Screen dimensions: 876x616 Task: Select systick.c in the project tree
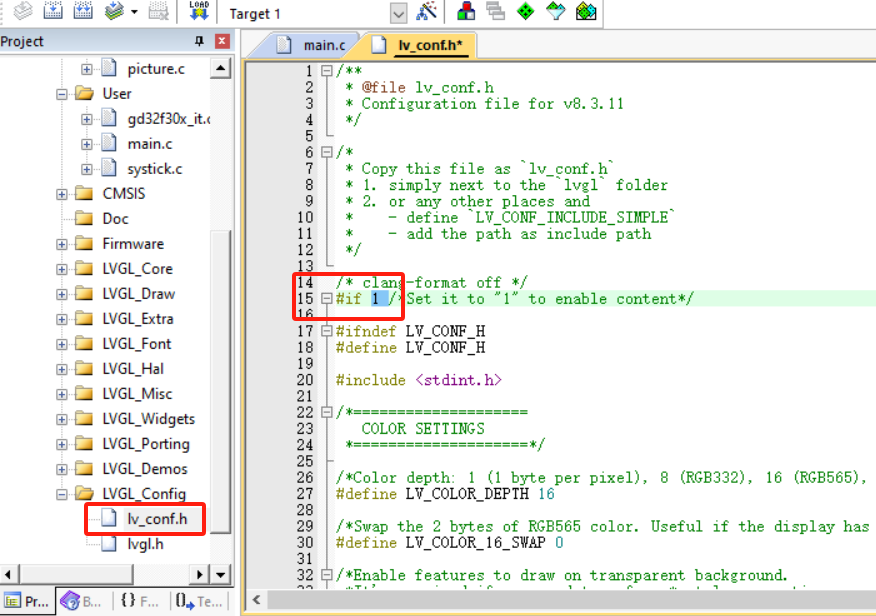(155, 169)
